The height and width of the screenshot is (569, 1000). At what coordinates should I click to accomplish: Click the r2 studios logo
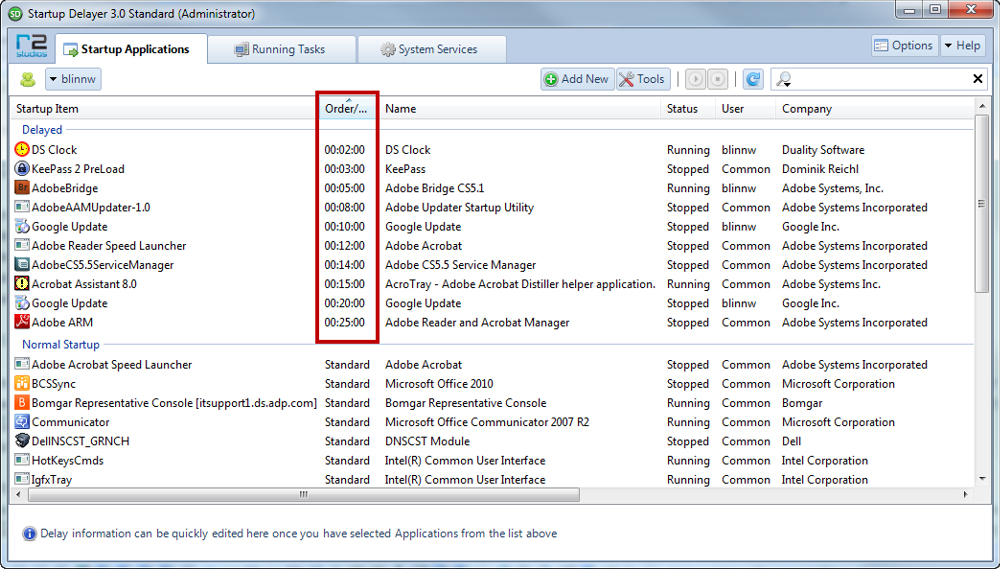click(x=31, y=47)
